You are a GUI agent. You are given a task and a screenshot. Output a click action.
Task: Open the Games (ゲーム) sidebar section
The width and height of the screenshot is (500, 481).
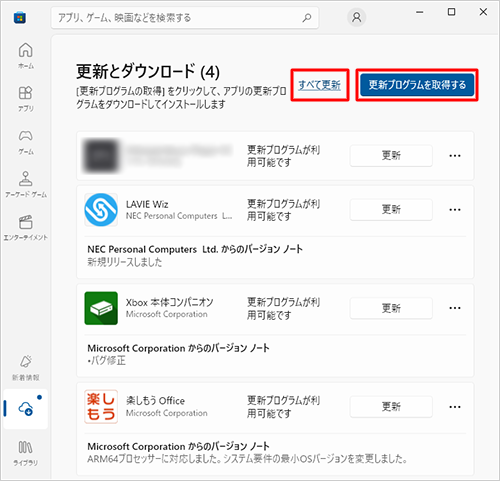click(x=26, y=142)
